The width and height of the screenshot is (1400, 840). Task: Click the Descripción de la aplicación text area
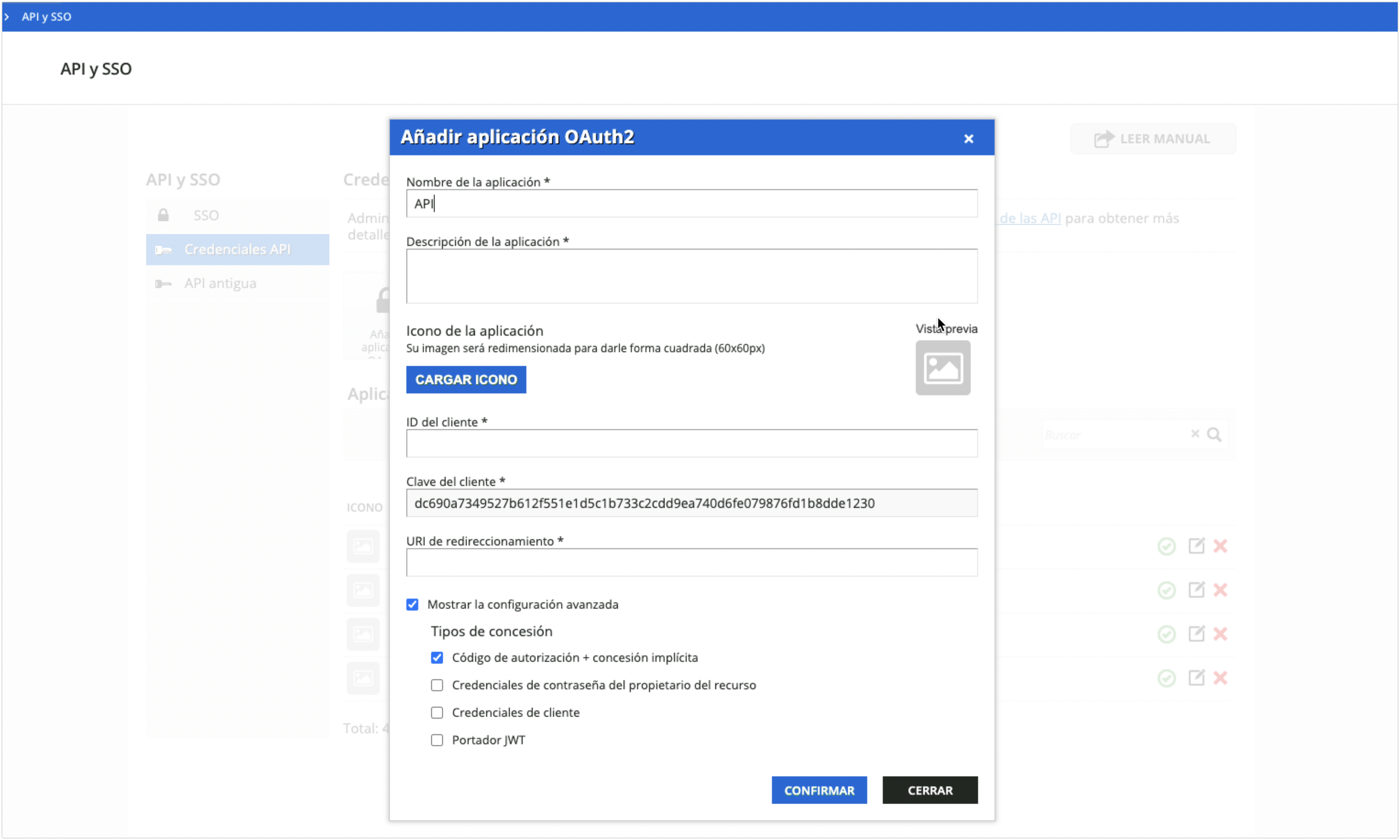point(691,276)
